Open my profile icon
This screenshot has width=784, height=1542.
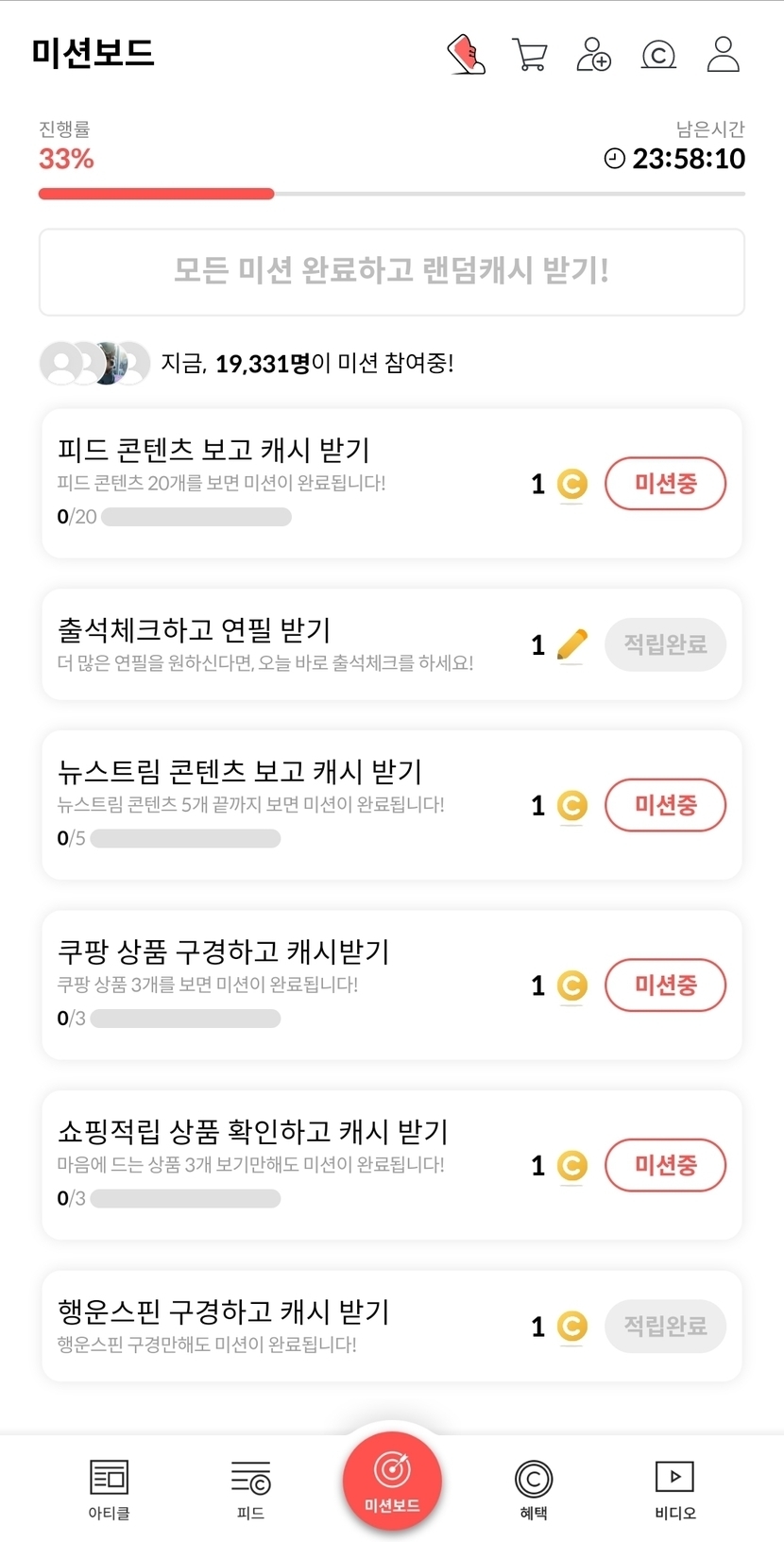point(723,54)
